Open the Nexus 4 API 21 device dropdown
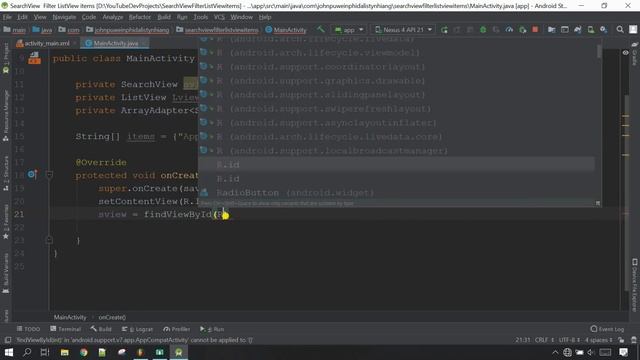The height and width of the screenshot is (360, 640). [404, 30]
